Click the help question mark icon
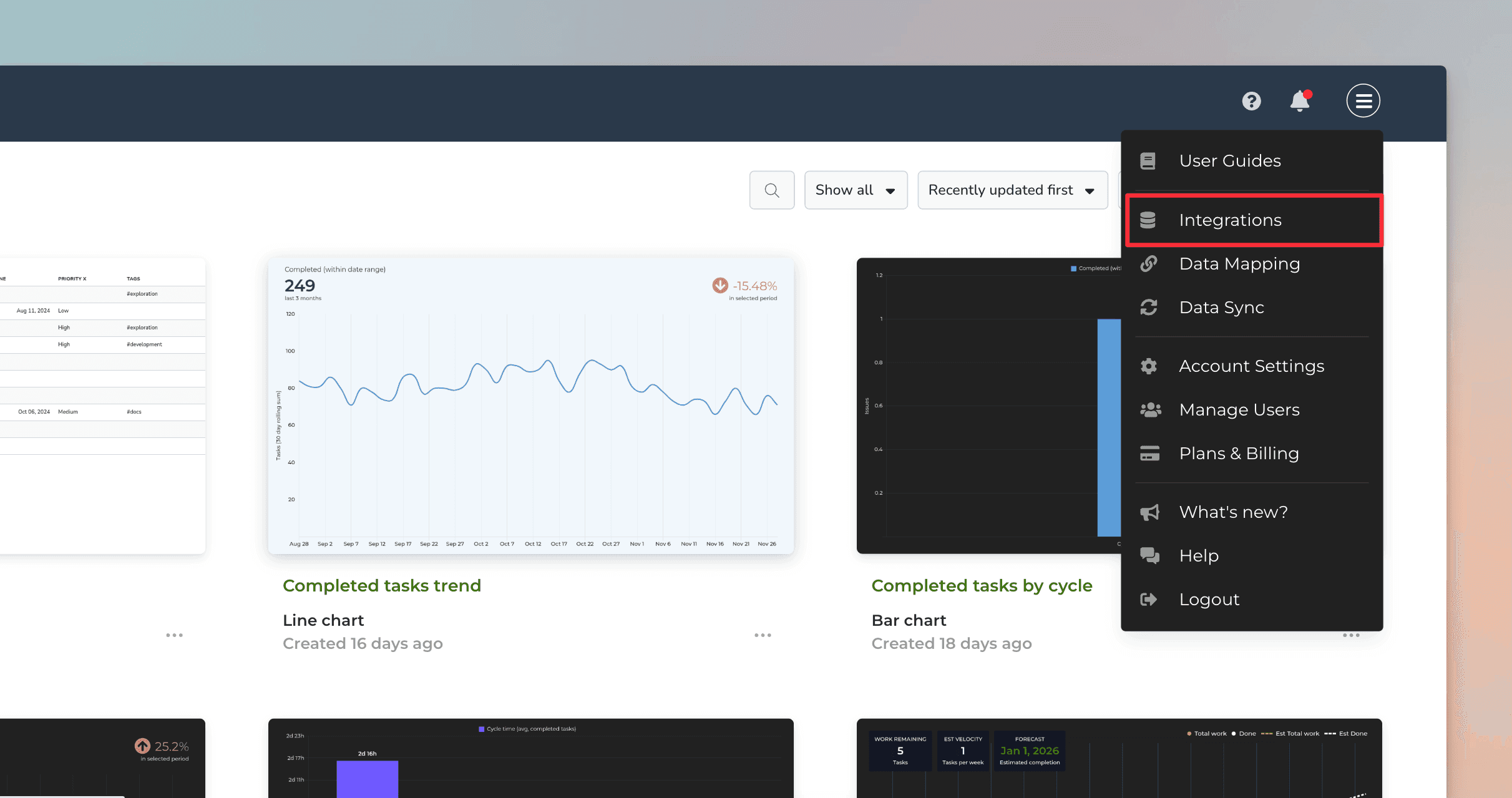Screen dimensions: 1512x798 click(x=1251, y=101)
